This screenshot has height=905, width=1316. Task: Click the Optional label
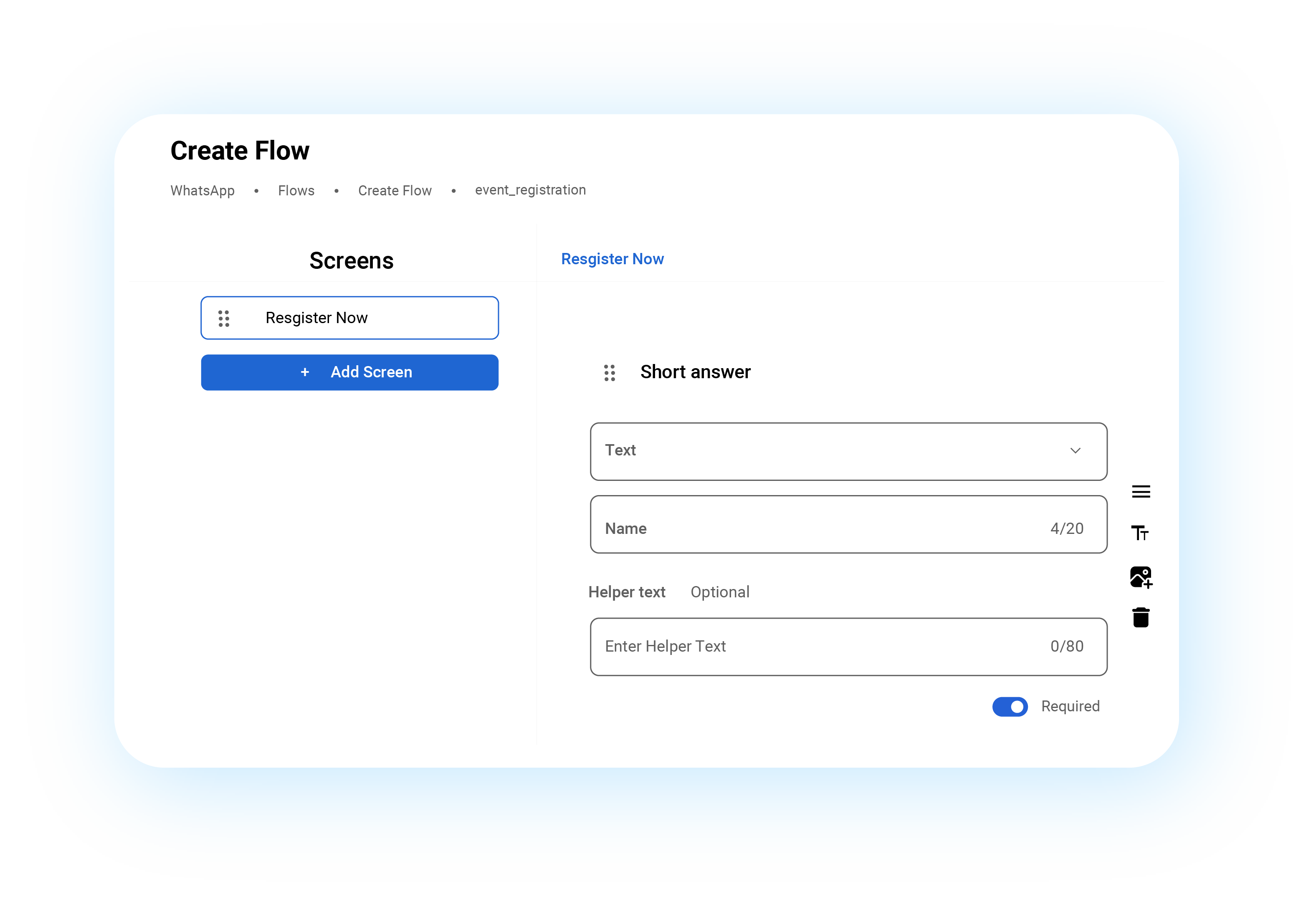pos(719,592)
